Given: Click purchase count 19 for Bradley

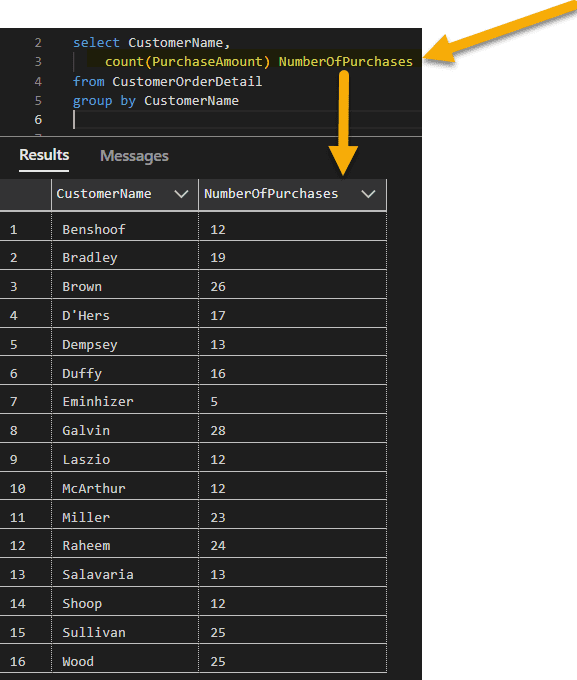Looking at the screenshot, I should [292, 257].
